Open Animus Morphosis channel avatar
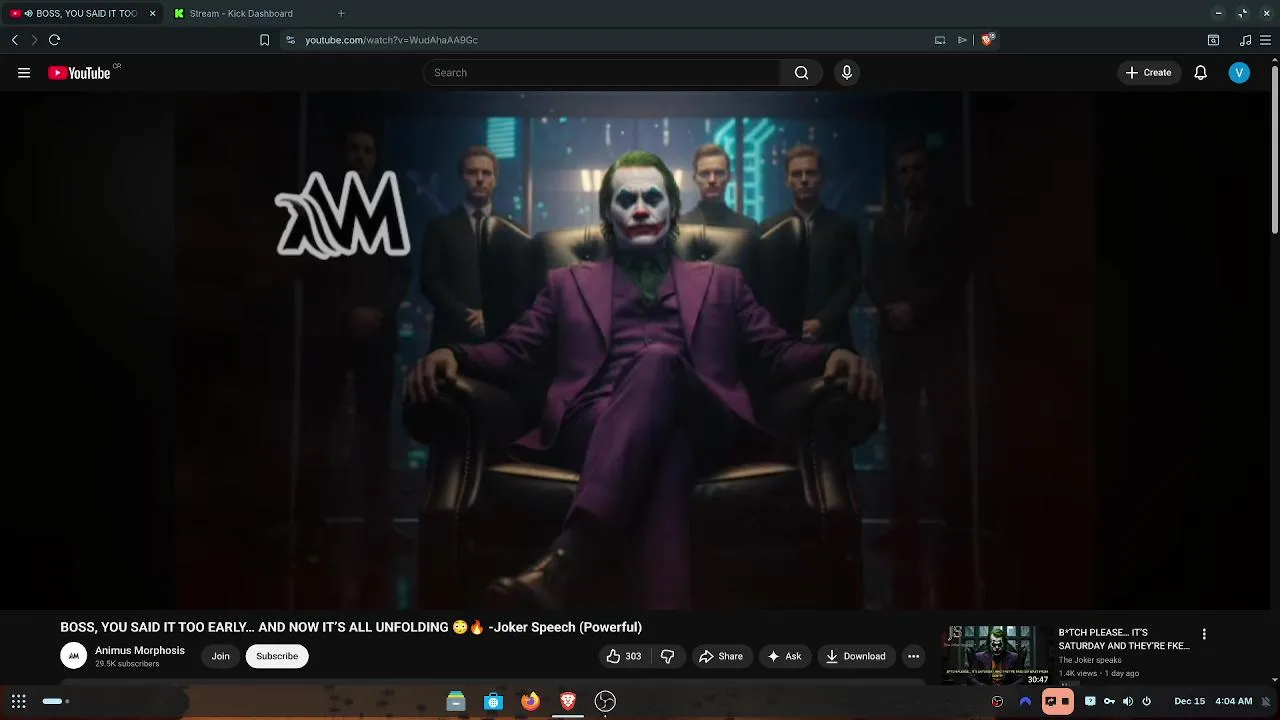 click(x=73, y=656)
